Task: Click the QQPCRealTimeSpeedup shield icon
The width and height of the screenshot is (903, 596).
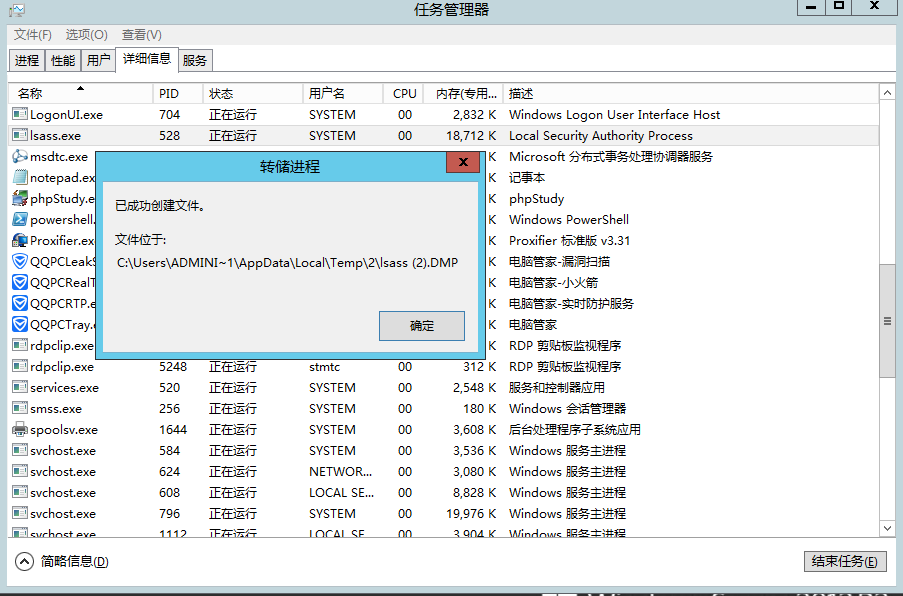Action: click(x=20, y=282)
